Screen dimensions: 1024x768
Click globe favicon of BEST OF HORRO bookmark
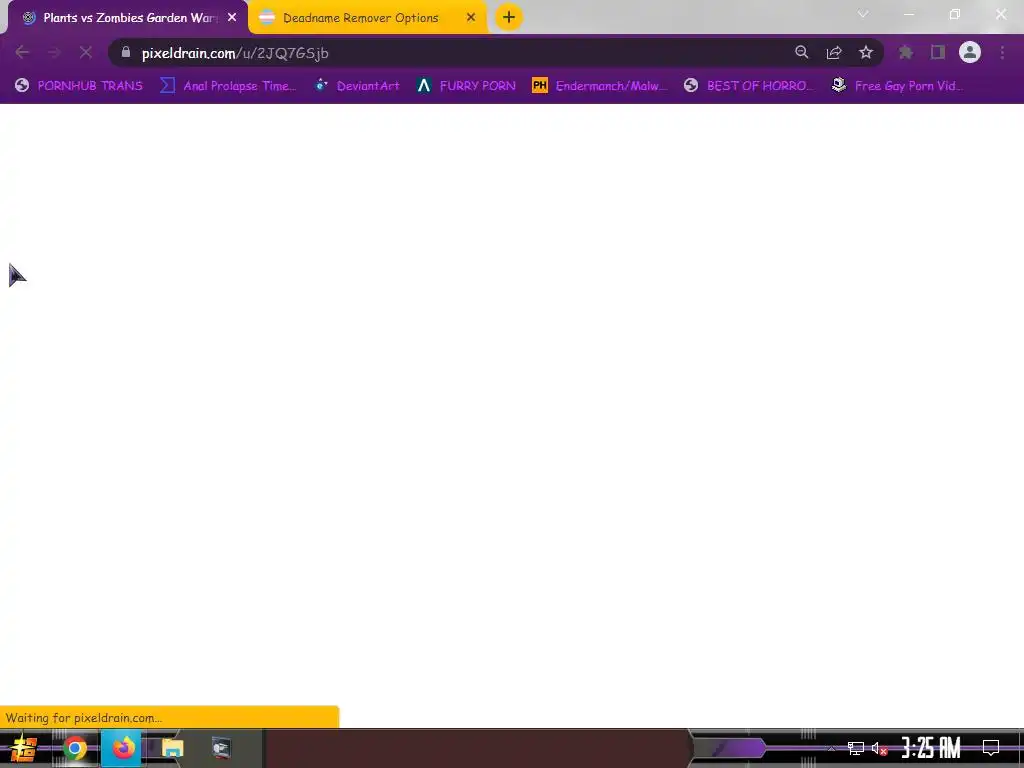tap(691, 85)
